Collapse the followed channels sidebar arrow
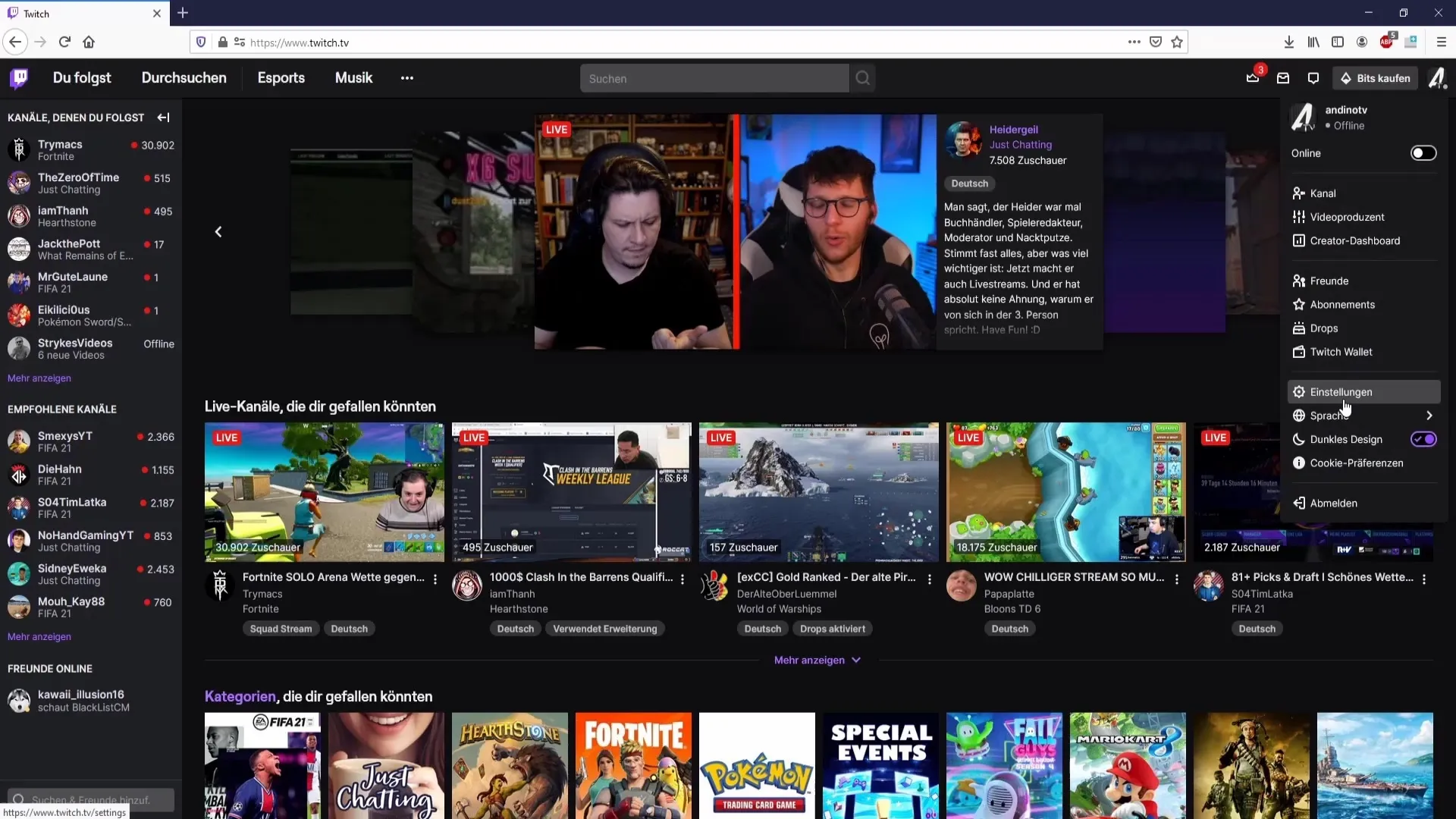This screenshot has height=819, width=1456. 163,118
